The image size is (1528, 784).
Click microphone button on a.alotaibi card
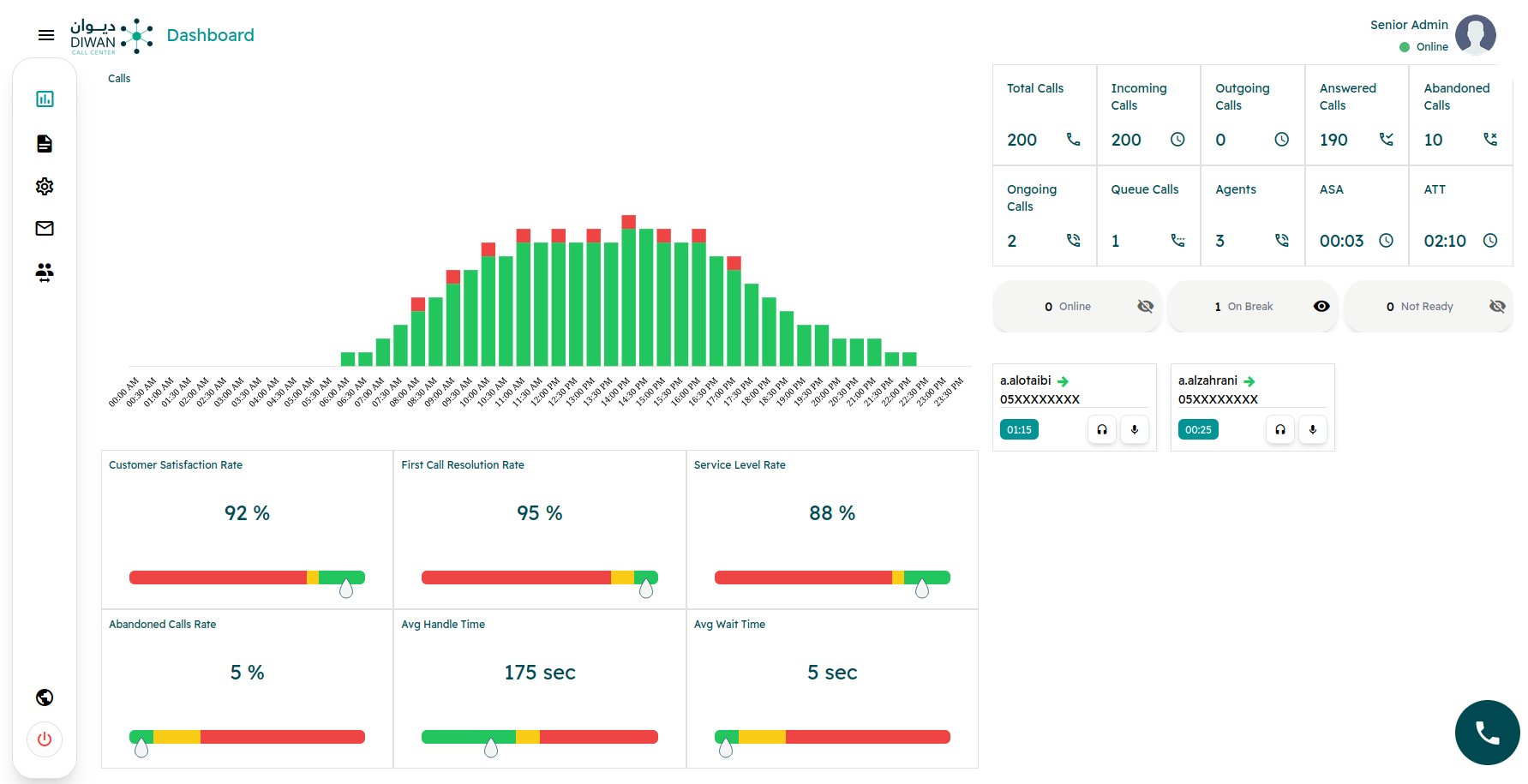pos(1135,429)
